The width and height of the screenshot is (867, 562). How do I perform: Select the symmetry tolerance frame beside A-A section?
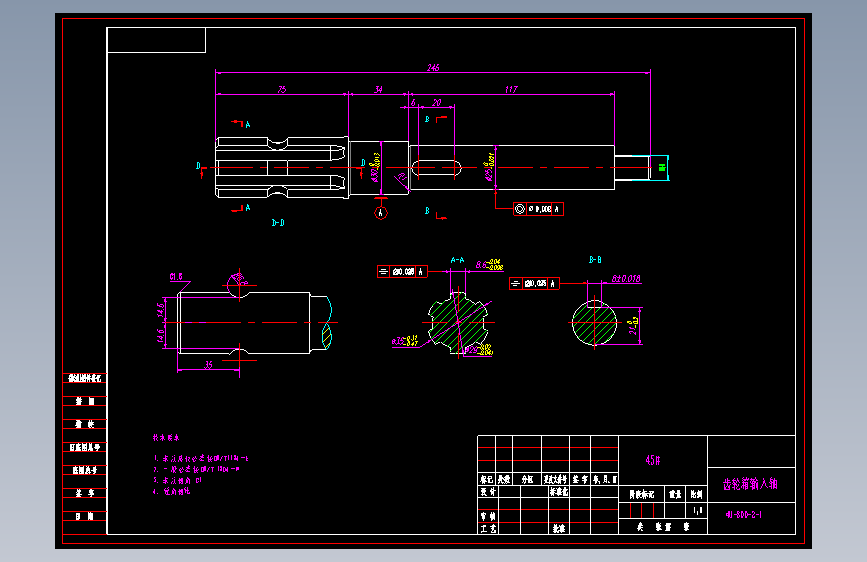(402, 272)
